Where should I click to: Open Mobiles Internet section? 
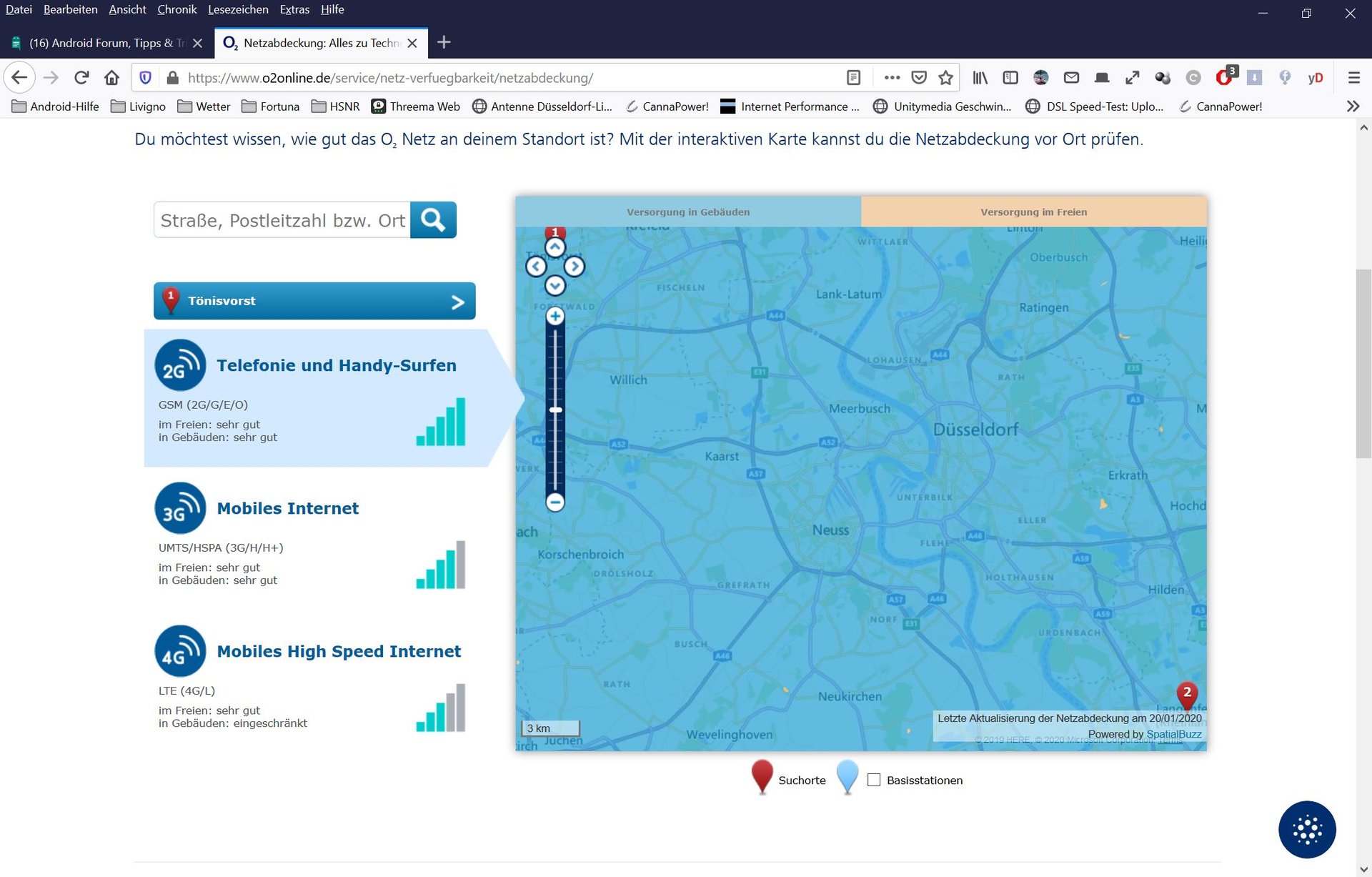(x=287, y=508)
